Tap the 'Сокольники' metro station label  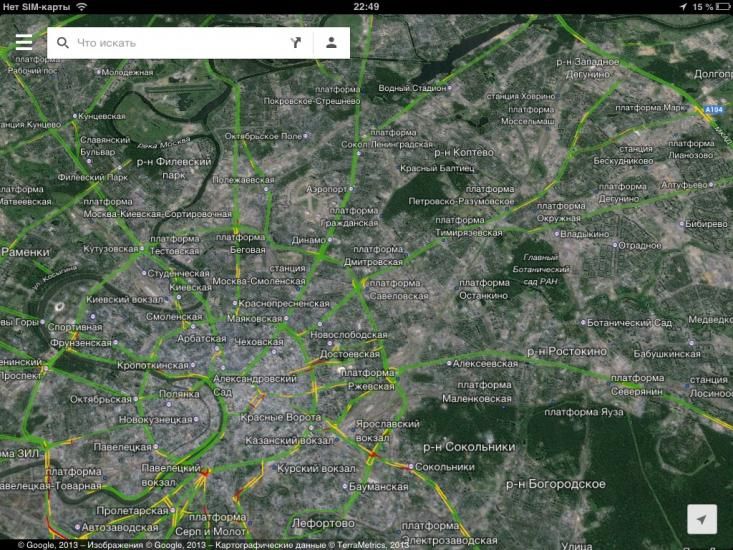pos(445,467)
